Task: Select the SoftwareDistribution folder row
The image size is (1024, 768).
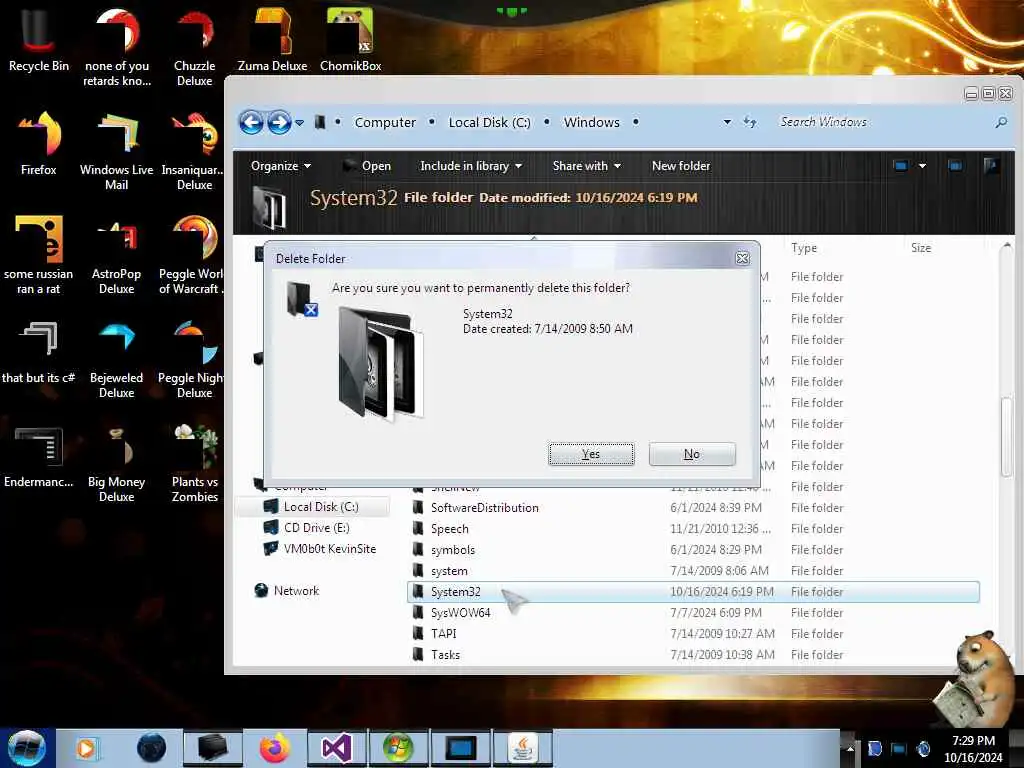Action: coord(692,507)
